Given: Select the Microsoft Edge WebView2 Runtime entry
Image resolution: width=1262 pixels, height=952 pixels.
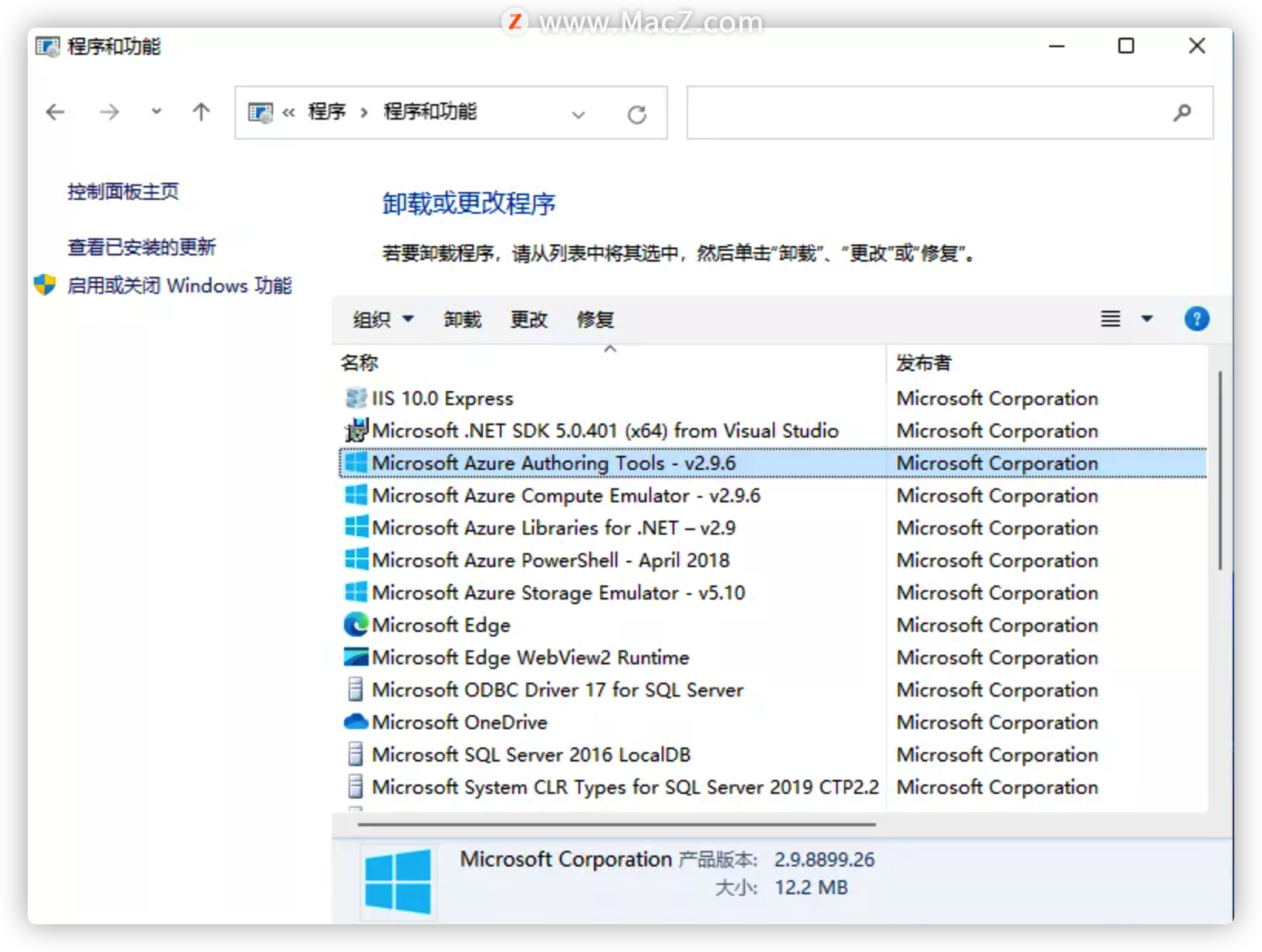Looking at the screenshot, I should (531, 657).
